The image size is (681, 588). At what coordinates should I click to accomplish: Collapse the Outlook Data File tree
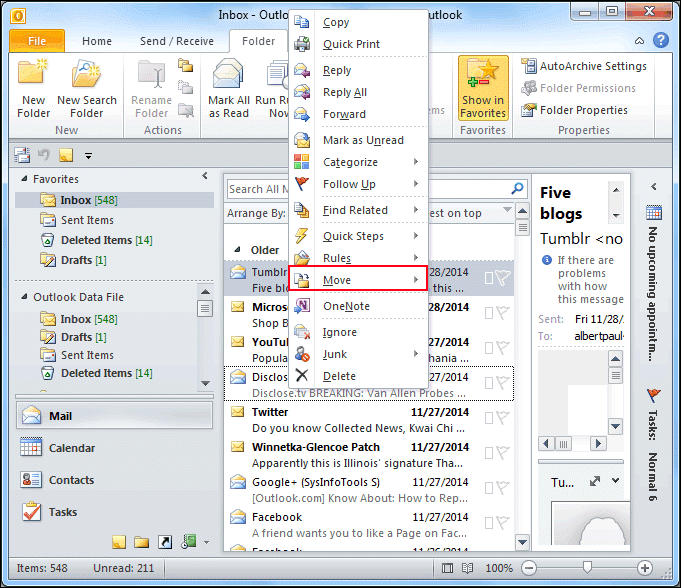(x=24, y=297)
